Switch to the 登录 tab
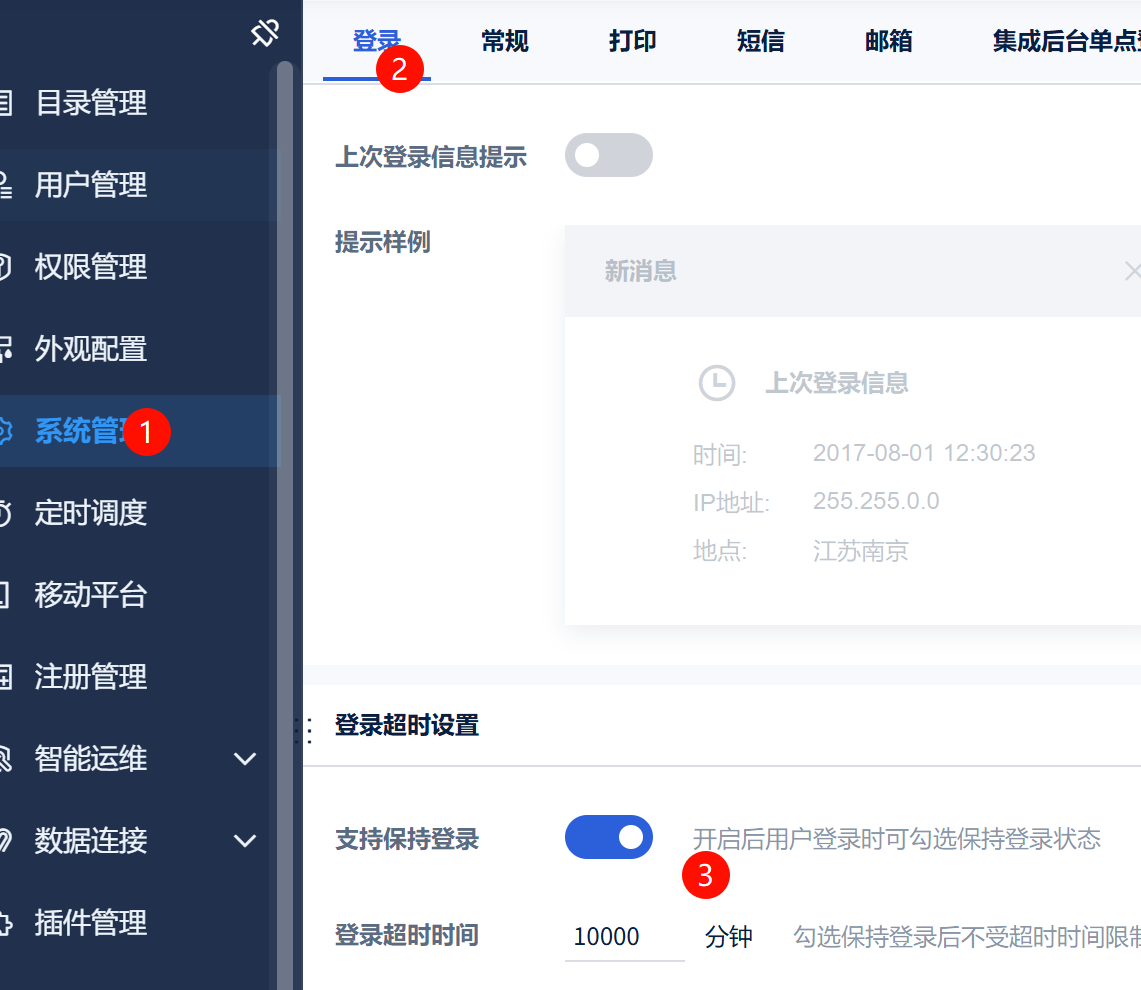The height and width of the screenshot is (990, 1141). click(377, 41)
